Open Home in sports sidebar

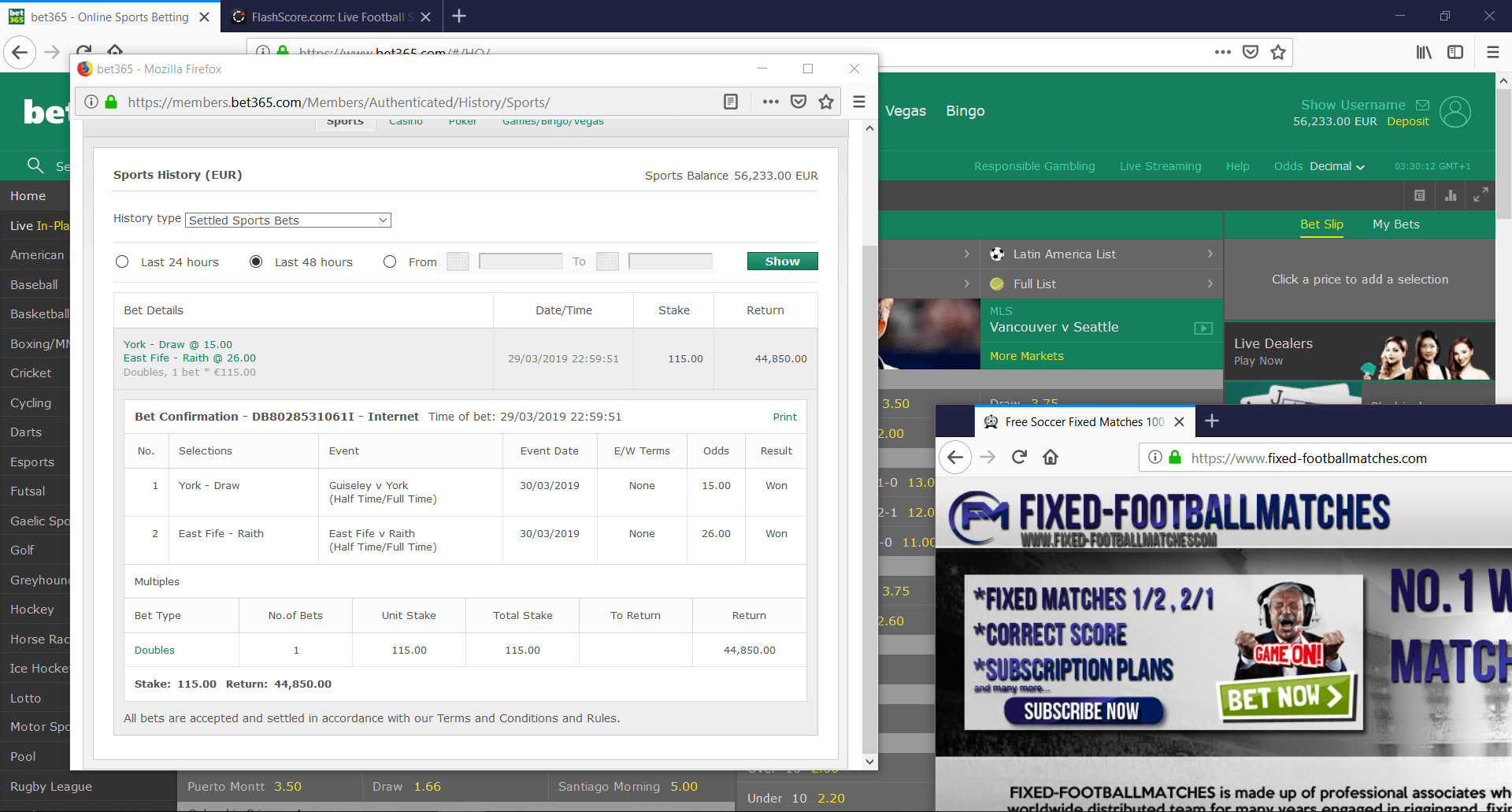pos(28,196)
